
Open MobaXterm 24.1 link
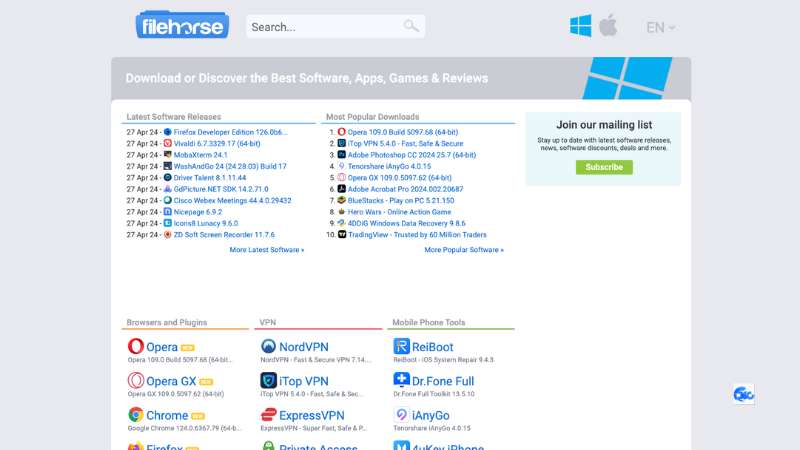[x=201, y=155]
